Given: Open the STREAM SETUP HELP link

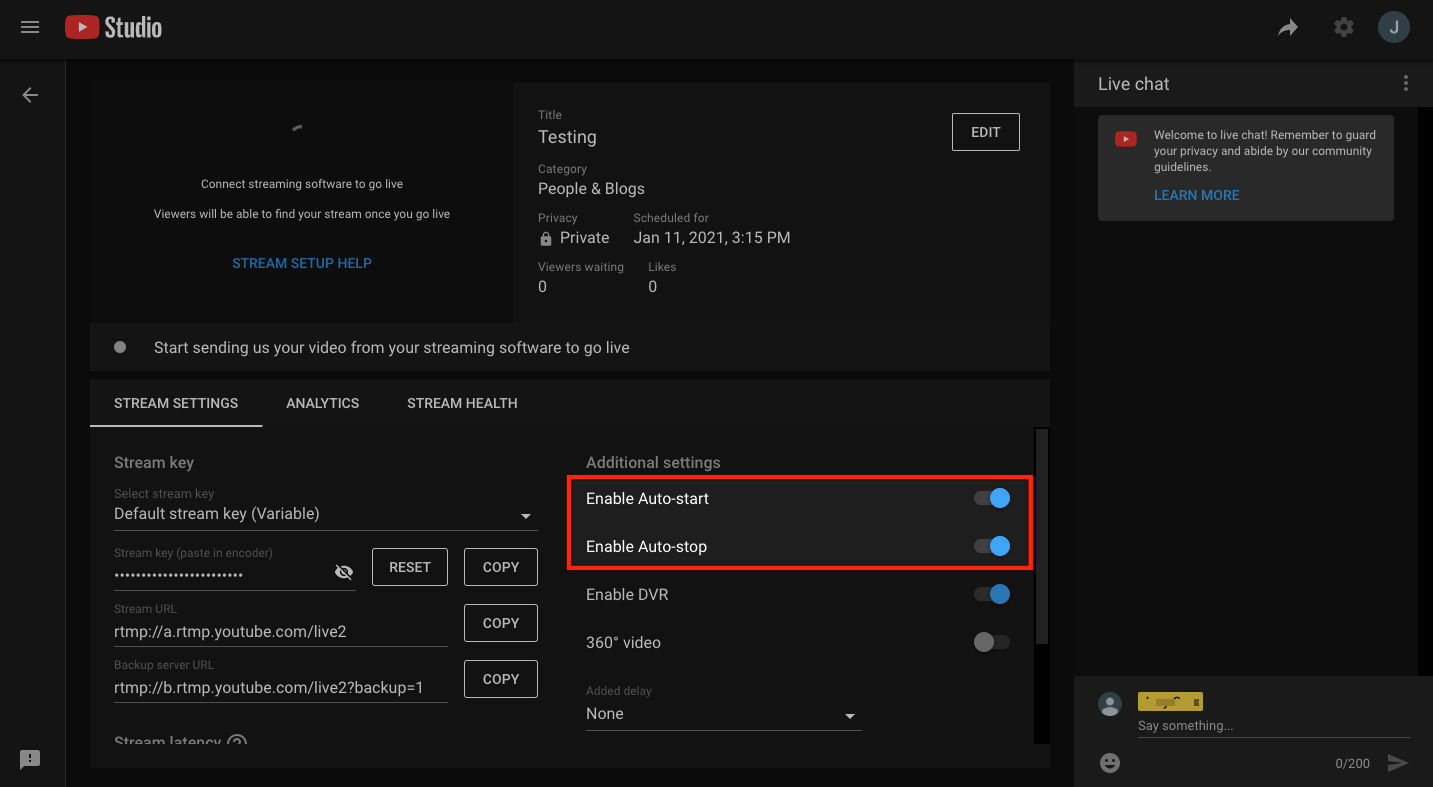Looking at the screenshot, I should (301, 262).
